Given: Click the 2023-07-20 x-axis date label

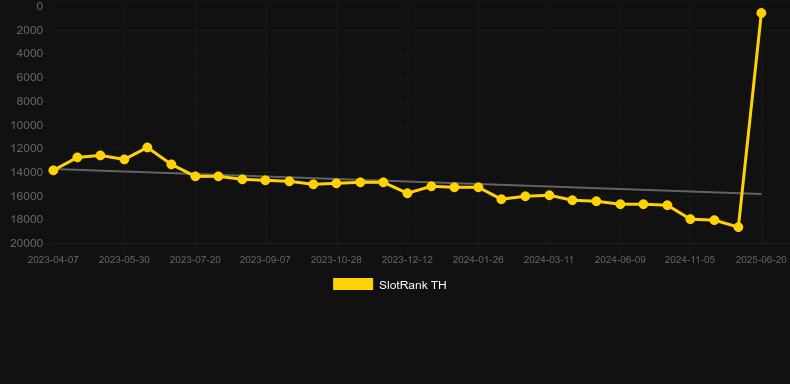Looking at the screenshot, I should click(x=195, y=260).
